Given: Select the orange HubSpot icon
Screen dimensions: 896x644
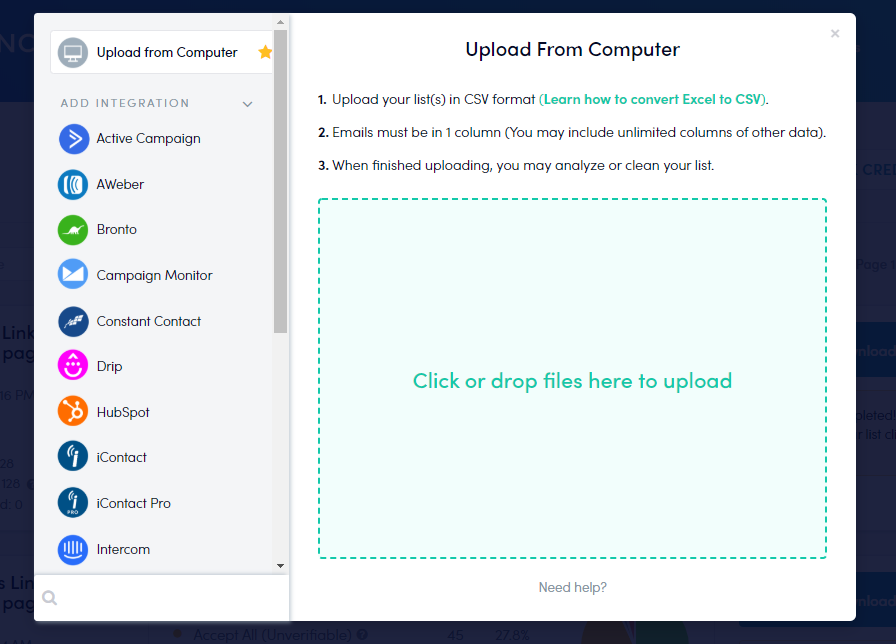Looking at the screenshot, I should (x=74, y=412).
